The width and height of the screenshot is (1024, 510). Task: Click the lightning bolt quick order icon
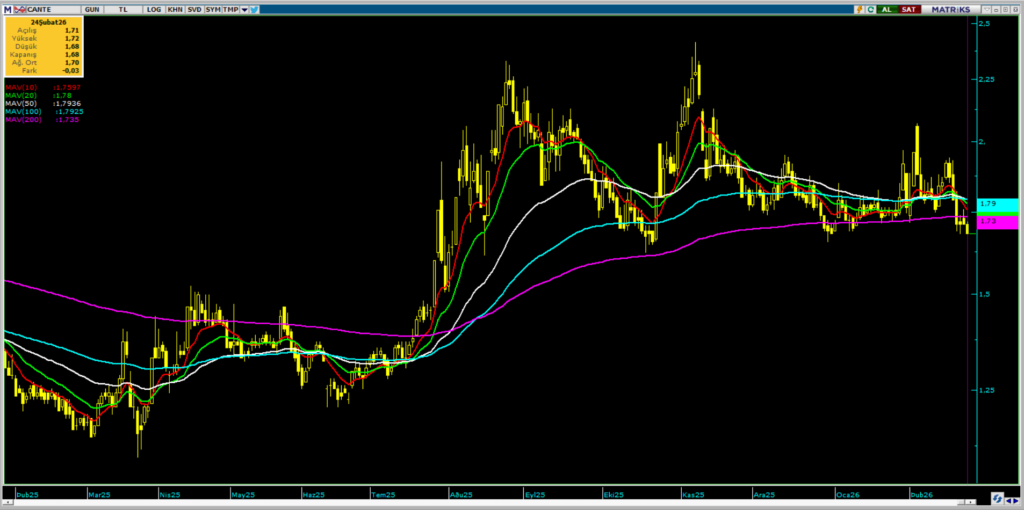(858, 9)
